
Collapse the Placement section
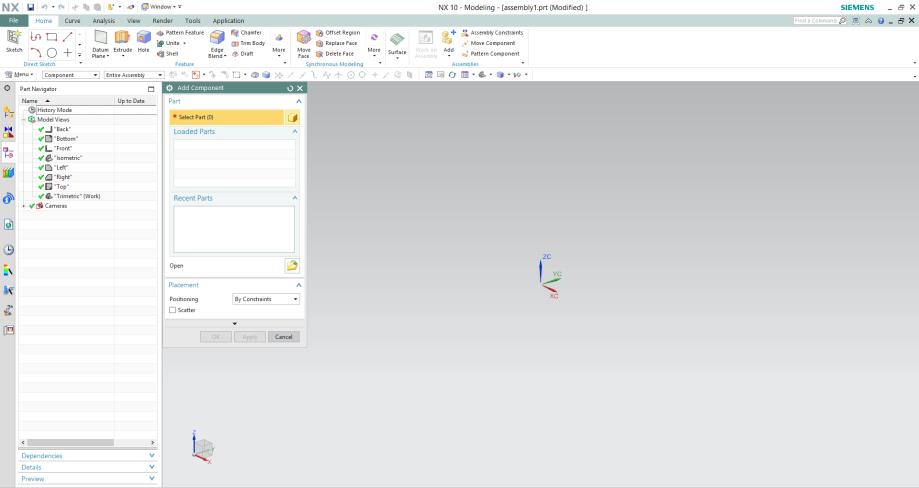(298, 285)
